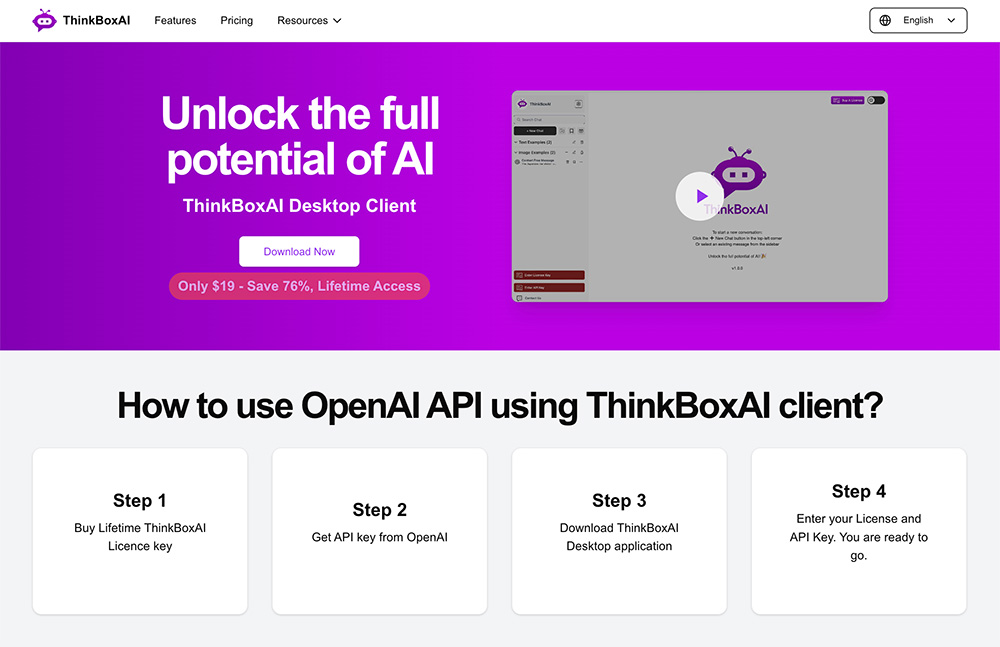Select the Step 2 card heading
Image resolution: width=1000 pixels, height=647 pixels.
click(379, 510)
